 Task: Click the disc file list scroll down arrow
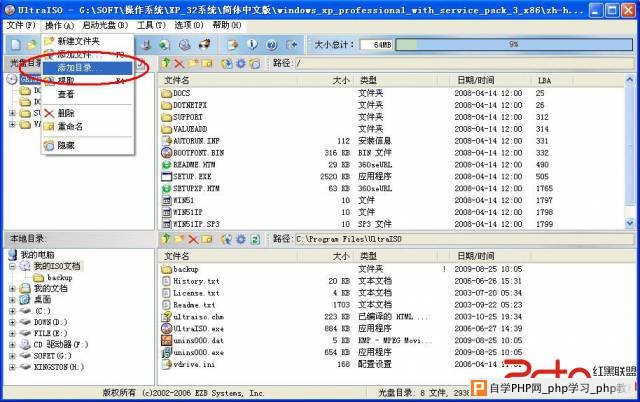[629, 223]
